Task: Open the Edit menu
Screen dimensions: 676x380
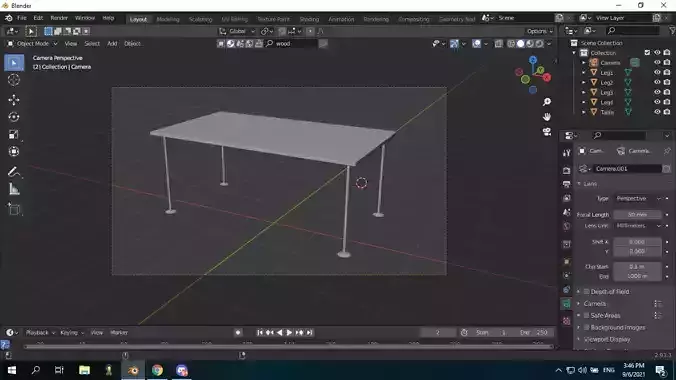Action: tap(38, 18)
